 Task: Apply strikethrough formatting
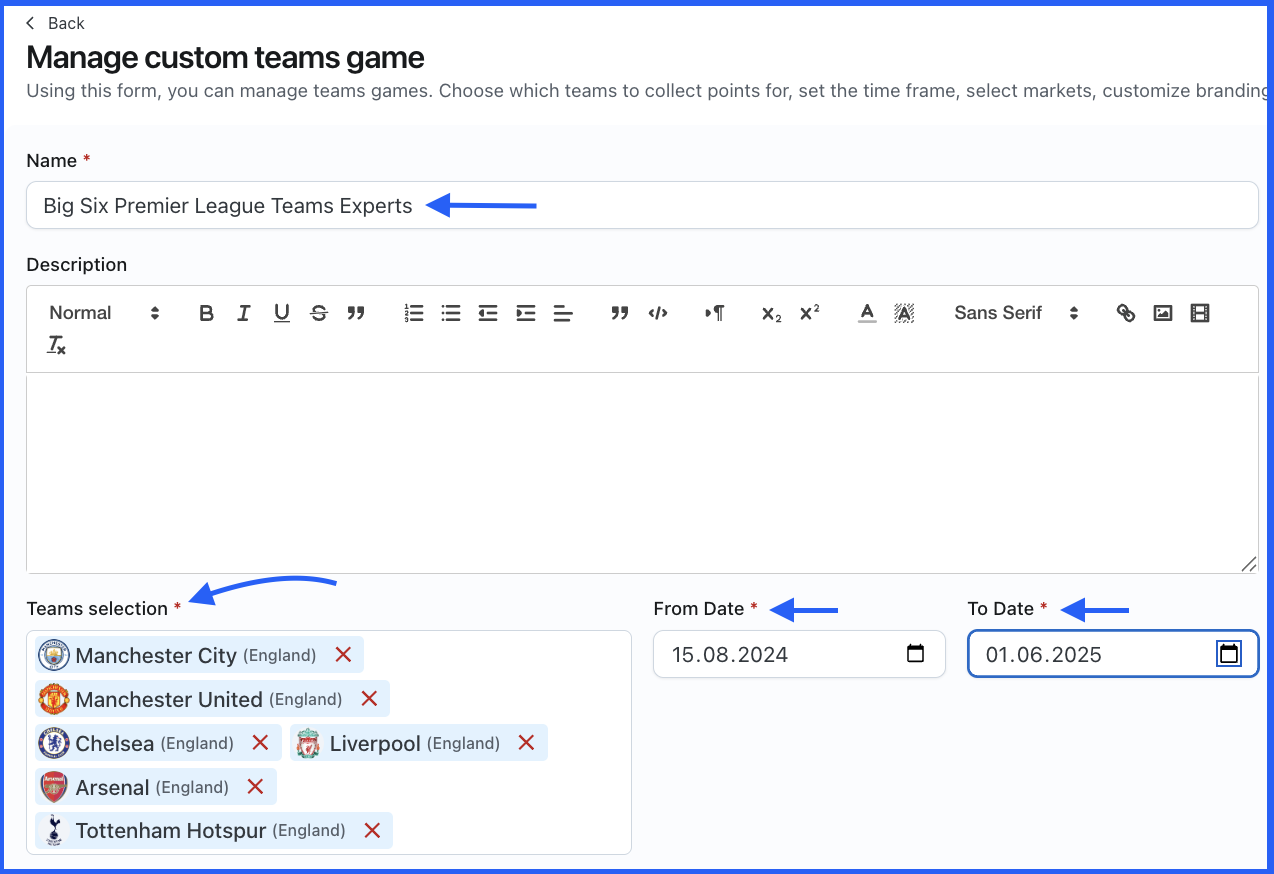pyautogui.click(x=319, y=313)
